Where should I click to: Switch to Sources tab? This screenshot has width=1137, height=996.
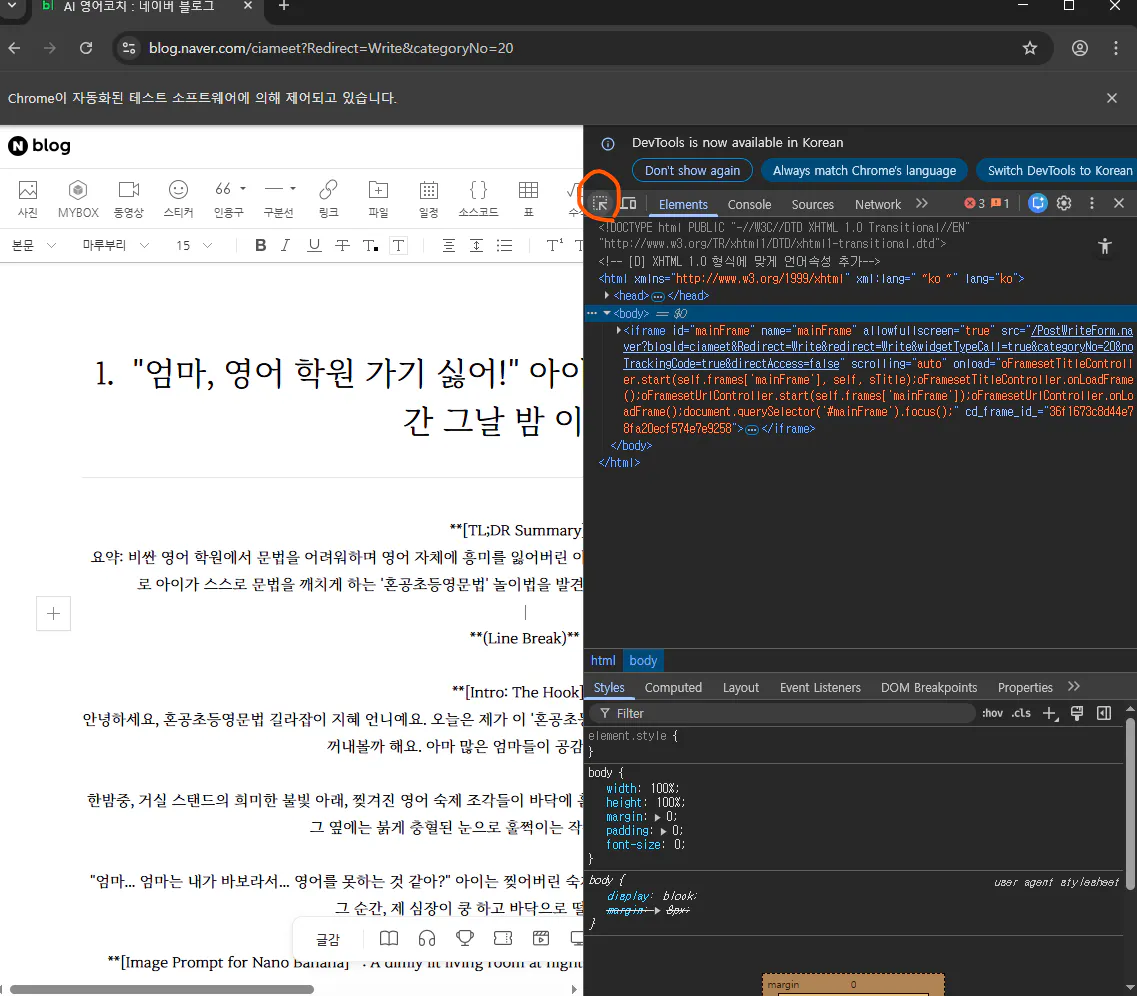click(812, 204)
